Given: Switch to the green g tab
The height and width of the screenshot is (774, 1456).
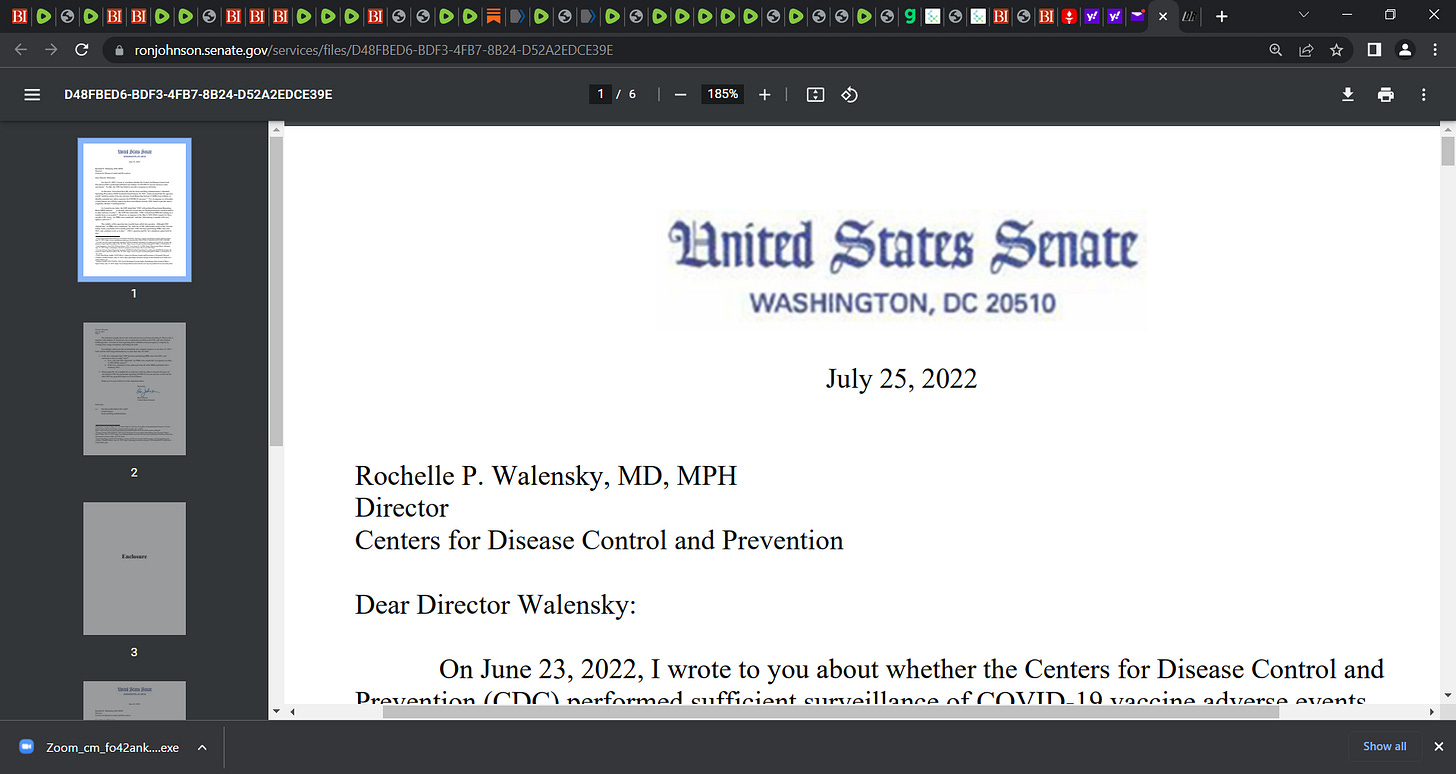Looking at the screenshot, I should [909, 16].
